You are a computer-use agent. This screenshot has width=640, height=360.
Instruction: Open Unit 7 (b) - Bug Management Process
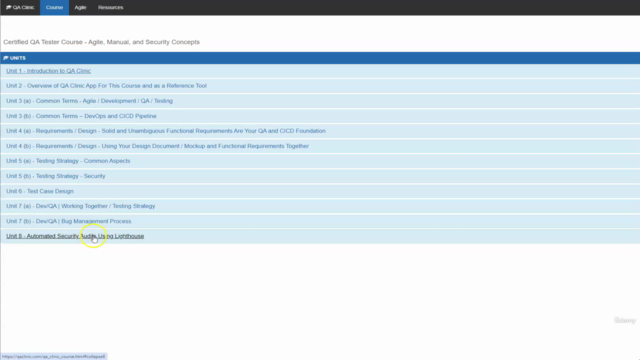69,221
